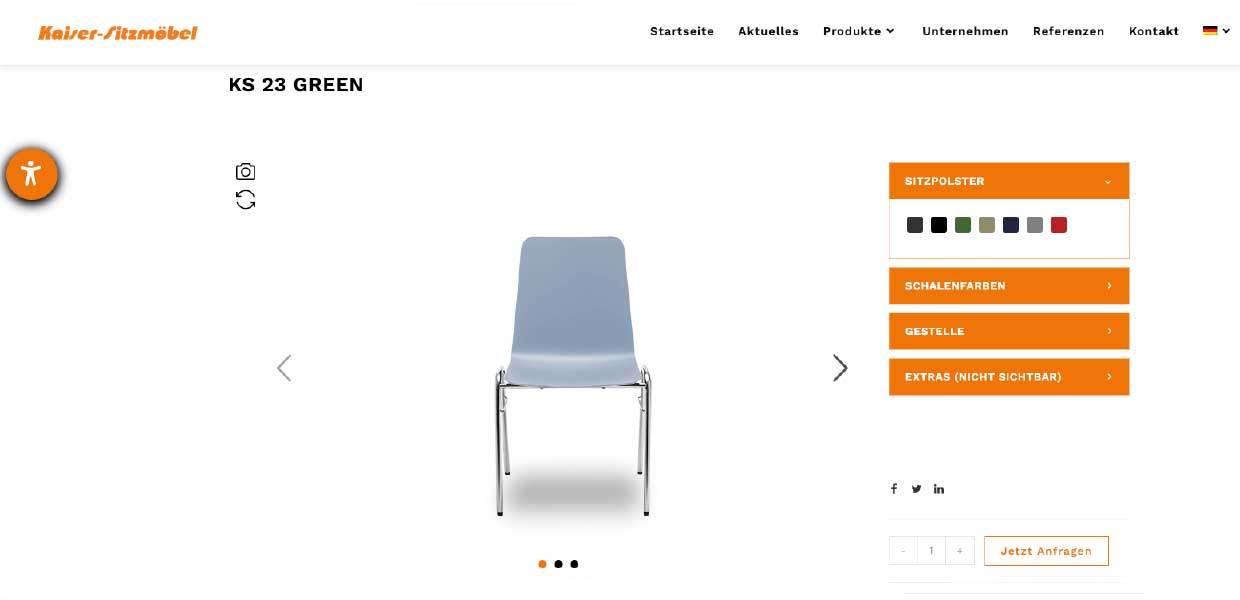
Task: Expand the Schalenfarben section
Action: (1009, 286)
